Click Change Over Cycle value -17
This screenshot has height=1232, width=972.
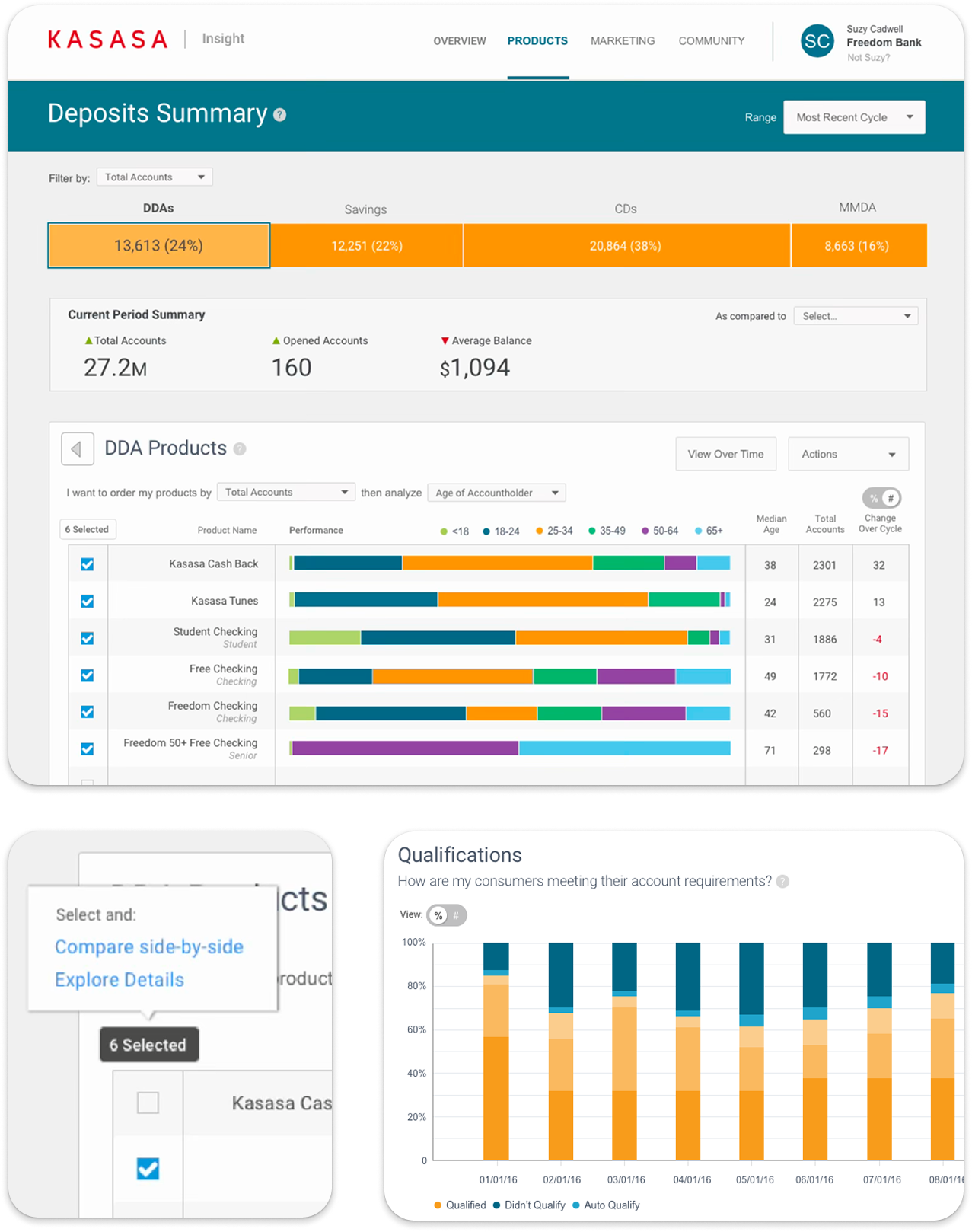click(880, 751)
